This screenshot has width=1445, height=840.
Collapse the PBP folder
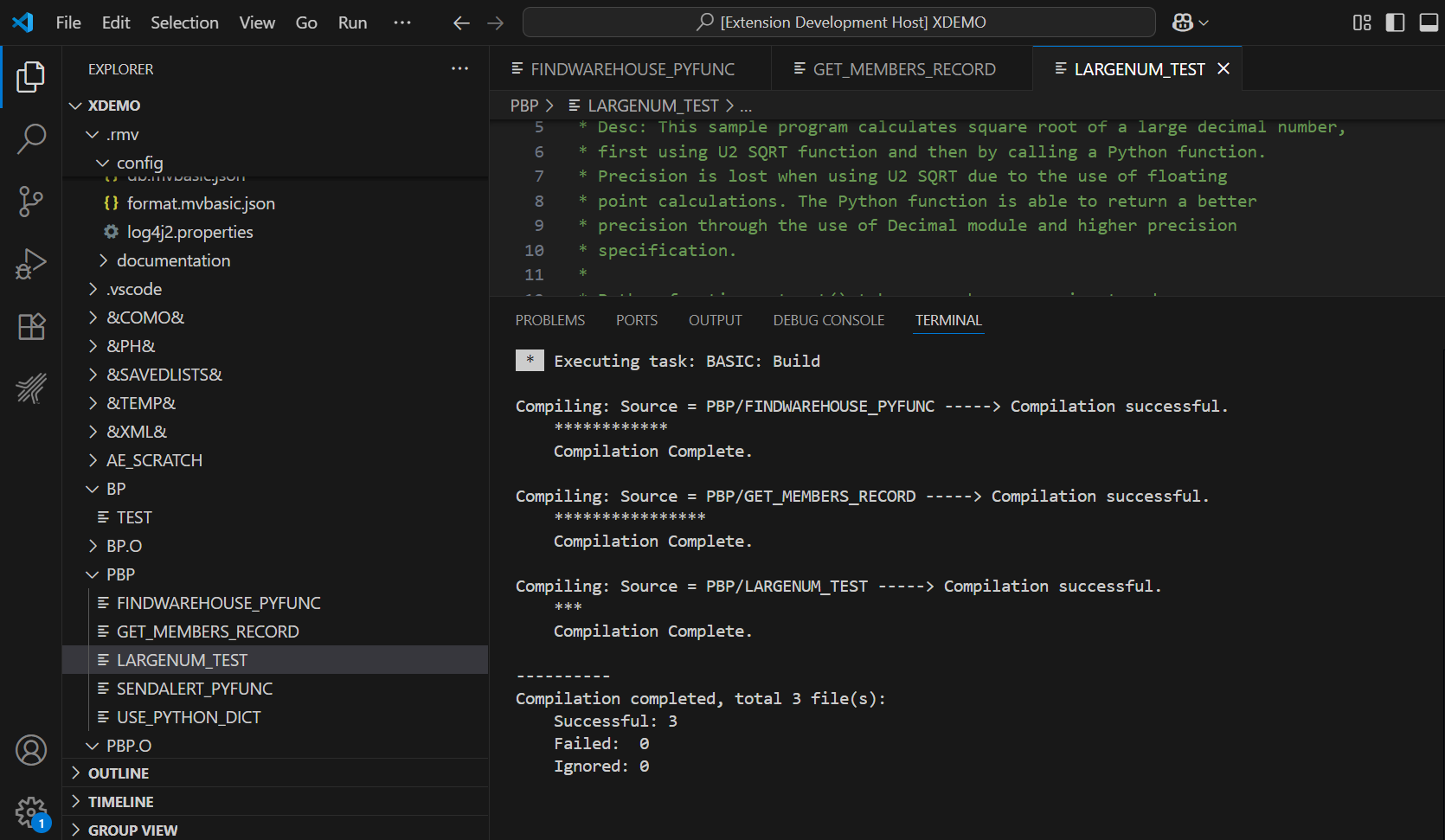(x=120, y=574)
